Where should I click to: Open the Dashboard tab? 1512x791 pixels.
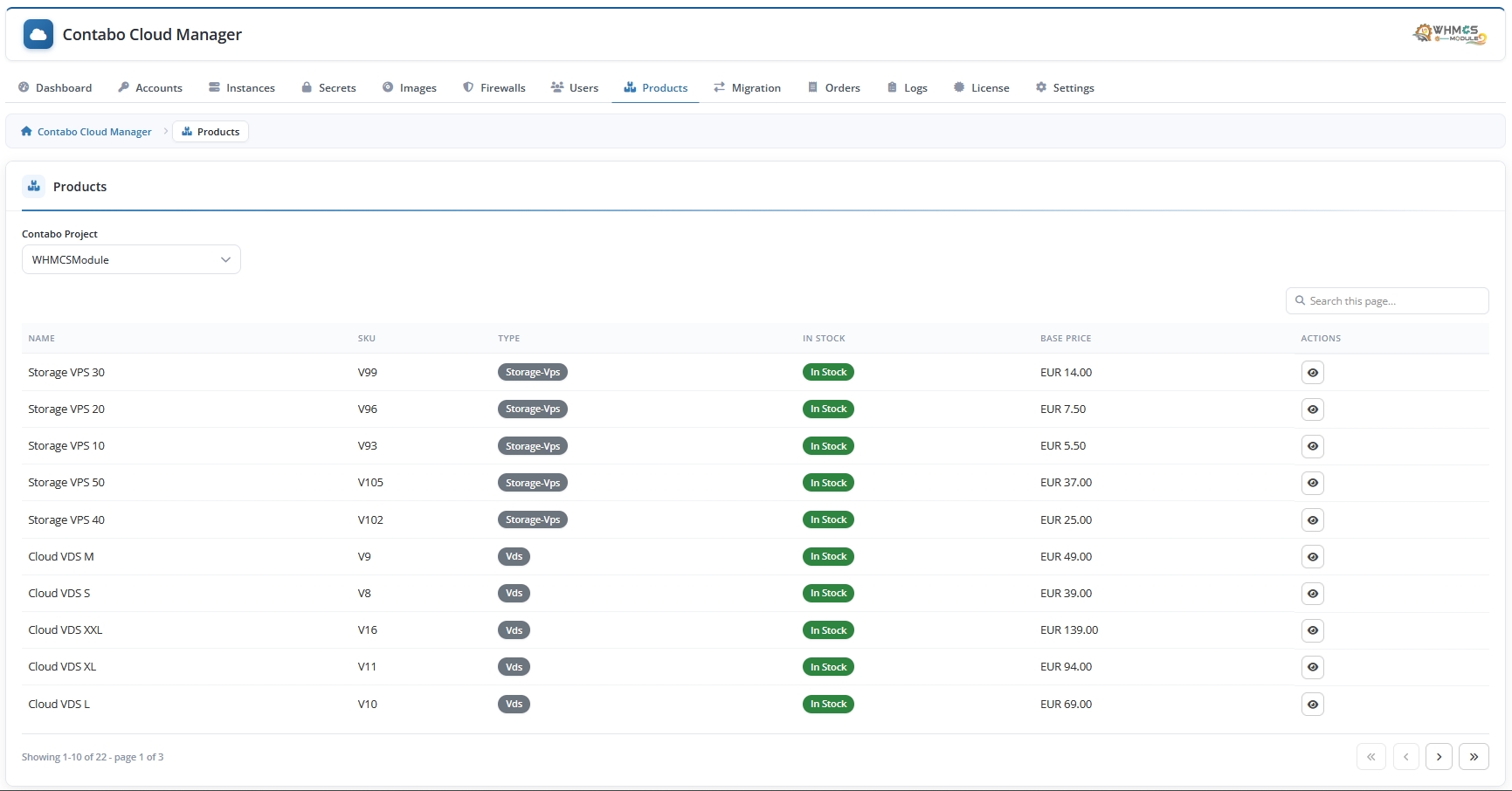[x=55, y=87]
